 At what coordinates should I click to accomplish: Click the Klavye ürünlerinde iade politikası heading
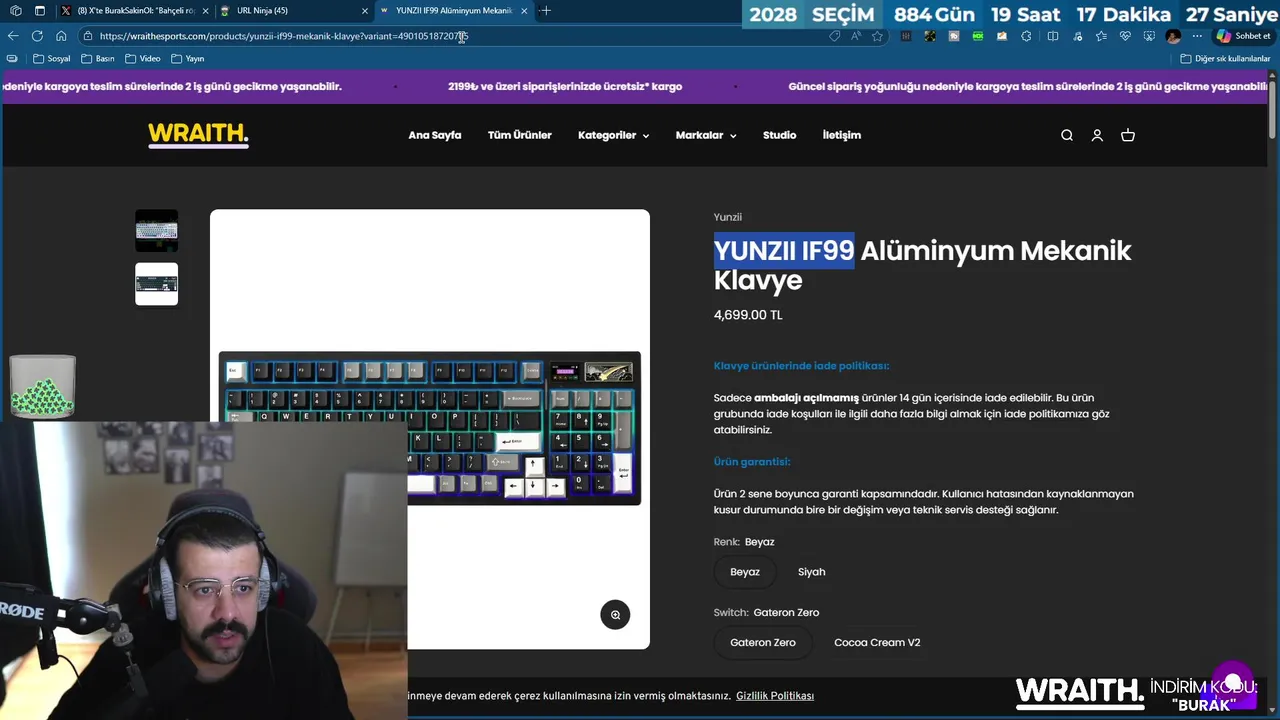point(801,366)
